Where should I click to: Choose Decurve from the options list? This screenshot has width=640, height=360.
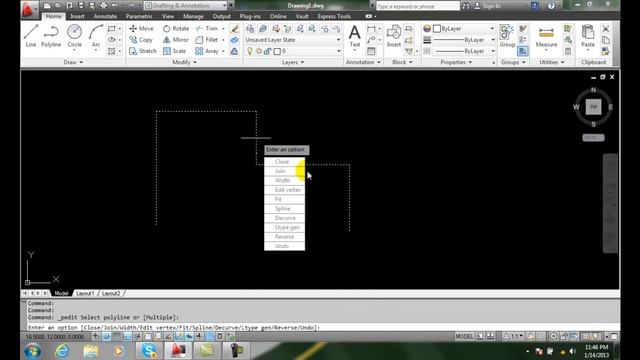pos(284,218)
